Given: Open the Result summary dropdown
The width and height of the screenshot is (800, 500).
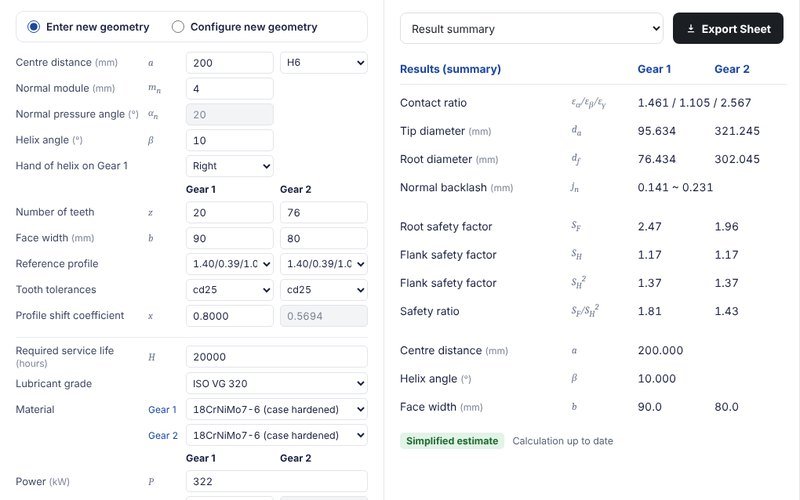Looking at the screenshot, I should pos(531,29).
